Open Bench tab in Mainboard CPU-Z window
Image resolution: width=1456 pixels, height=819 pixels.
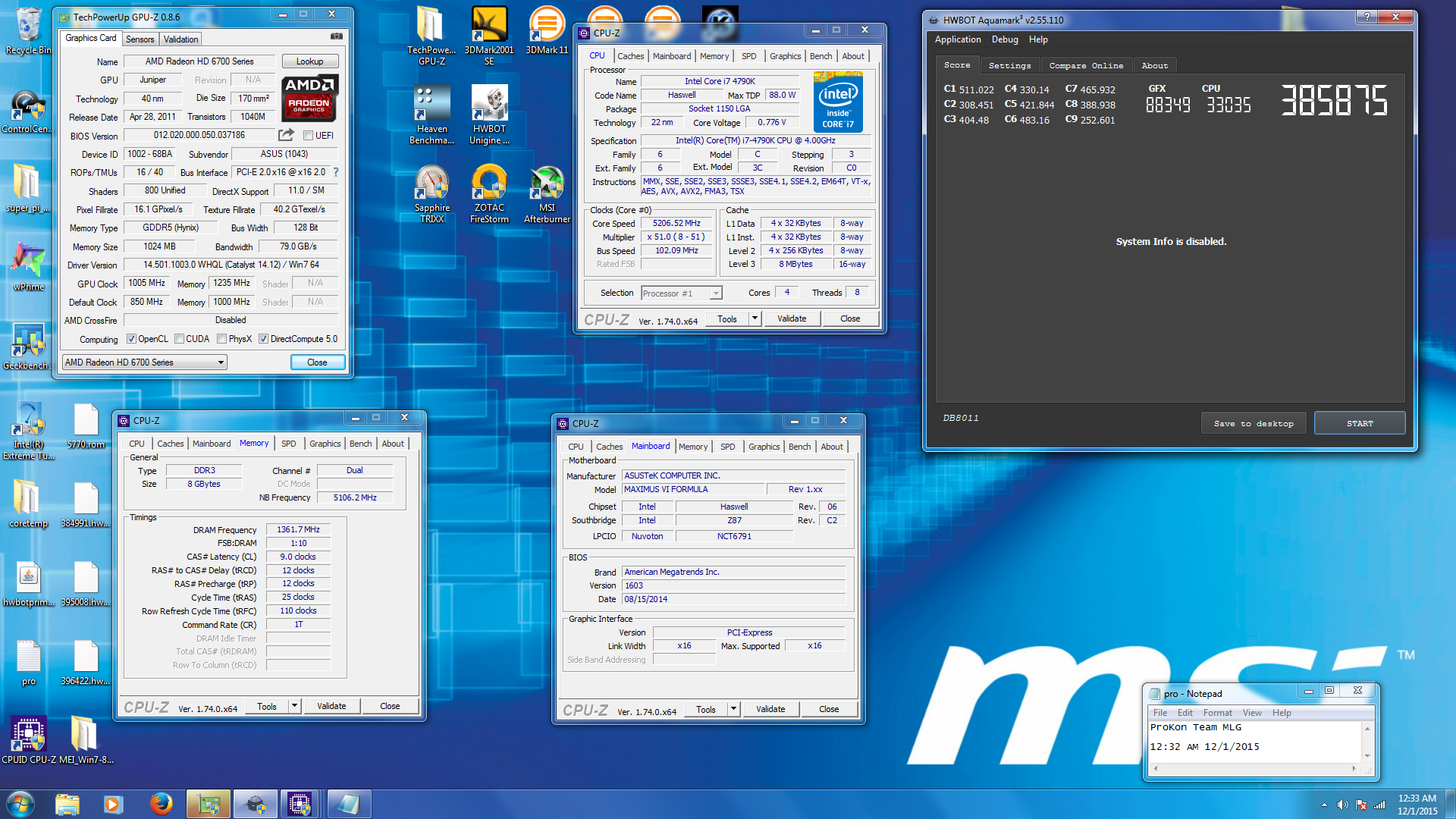[x=799, y=447]
